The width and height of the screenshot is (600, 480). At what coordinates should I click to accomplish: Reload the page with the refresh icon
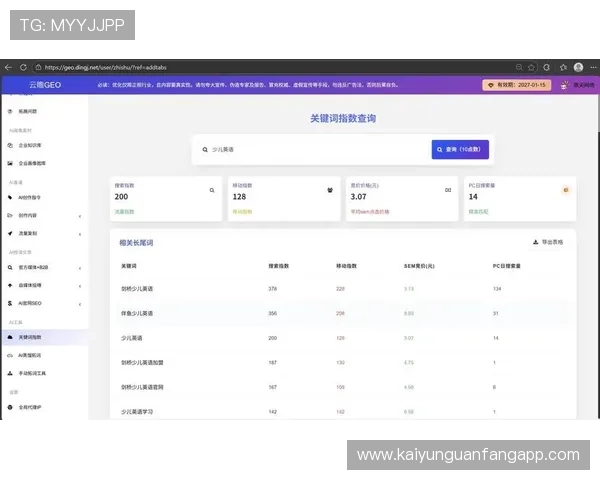(x=23, y=67)
